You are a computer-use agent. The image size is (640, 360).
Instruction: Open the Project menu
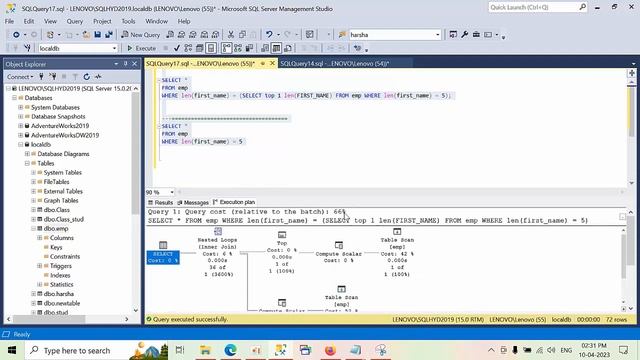(x=102, y=21)
